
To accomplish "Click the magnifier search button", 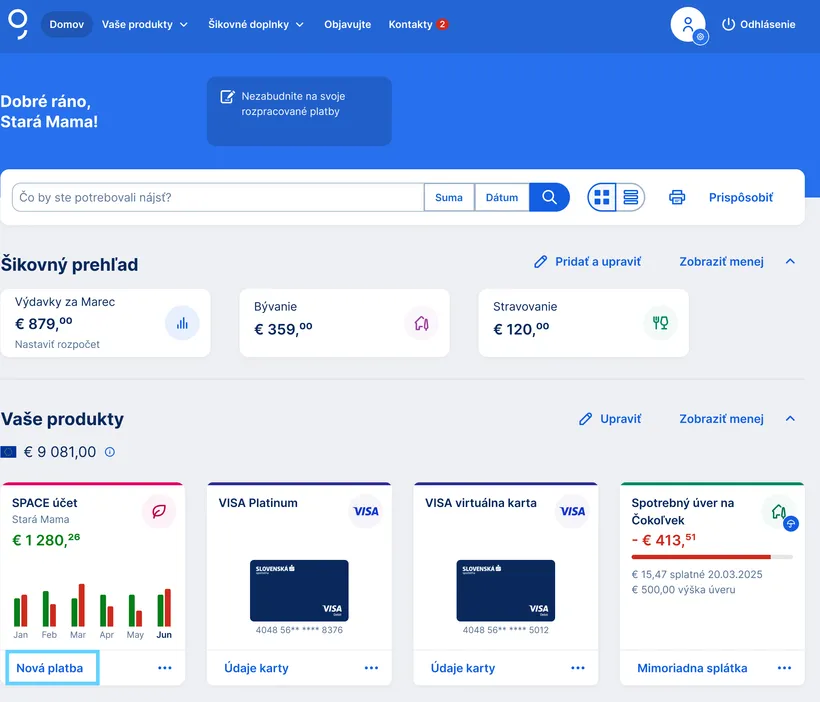I will point(549,197).
